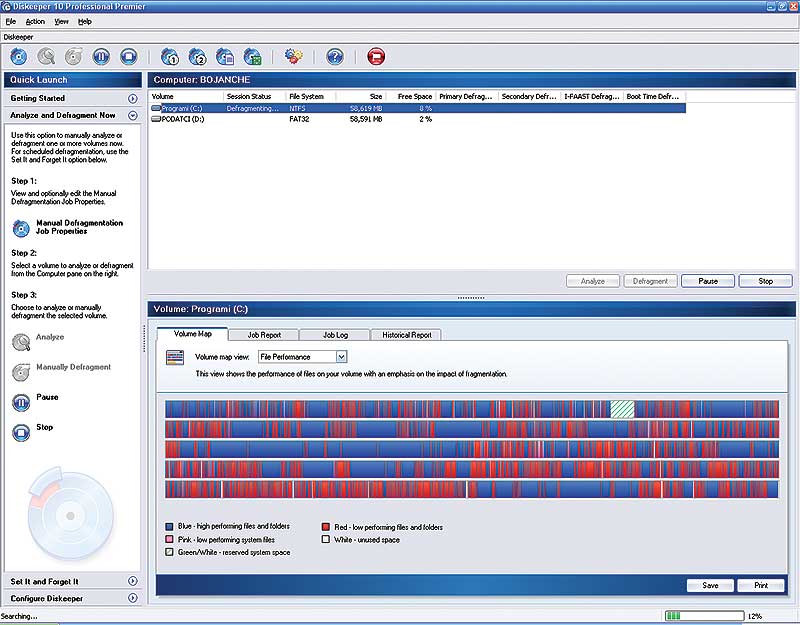Click the Manual Defragmentation Job Properties sidebar icon
The height and width of the screenshot is (625, 800).
click(21, 228)
